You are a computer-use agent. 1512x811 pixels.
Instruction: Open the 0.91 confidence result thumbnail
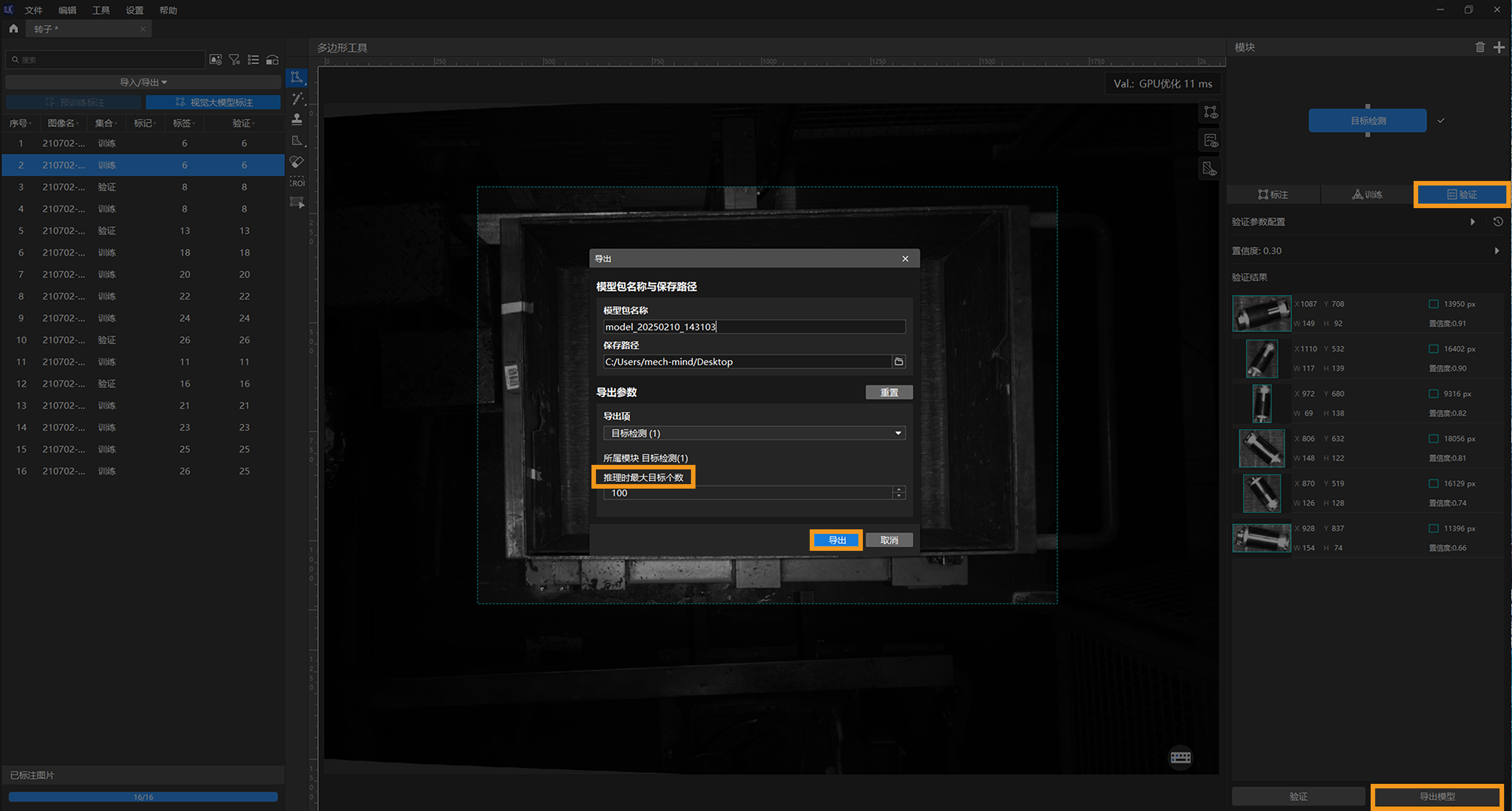[x=1262, y=313]
